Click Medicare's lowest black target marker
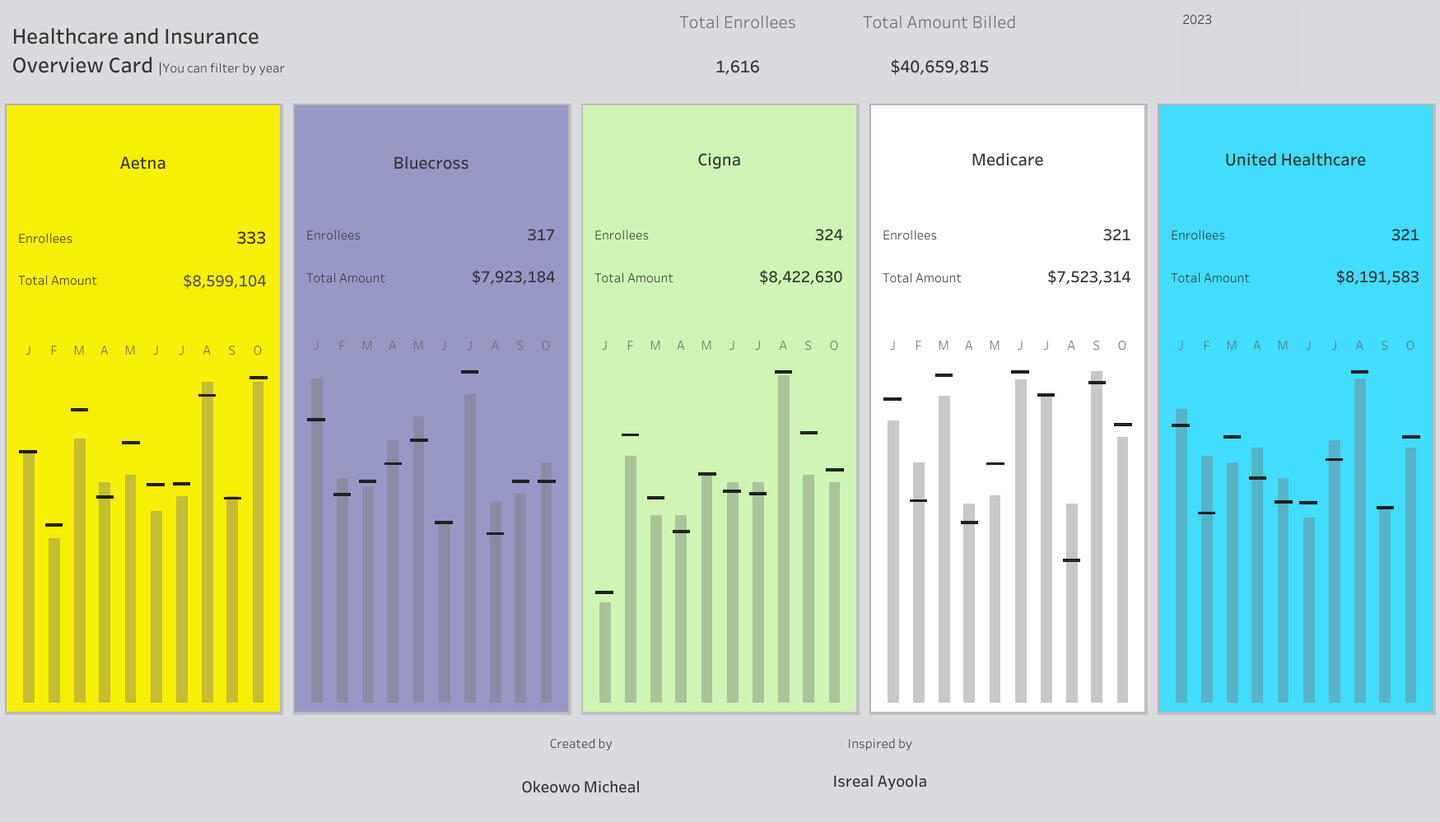This screenshot has width=1440, height=822. tap(1071, 560)
